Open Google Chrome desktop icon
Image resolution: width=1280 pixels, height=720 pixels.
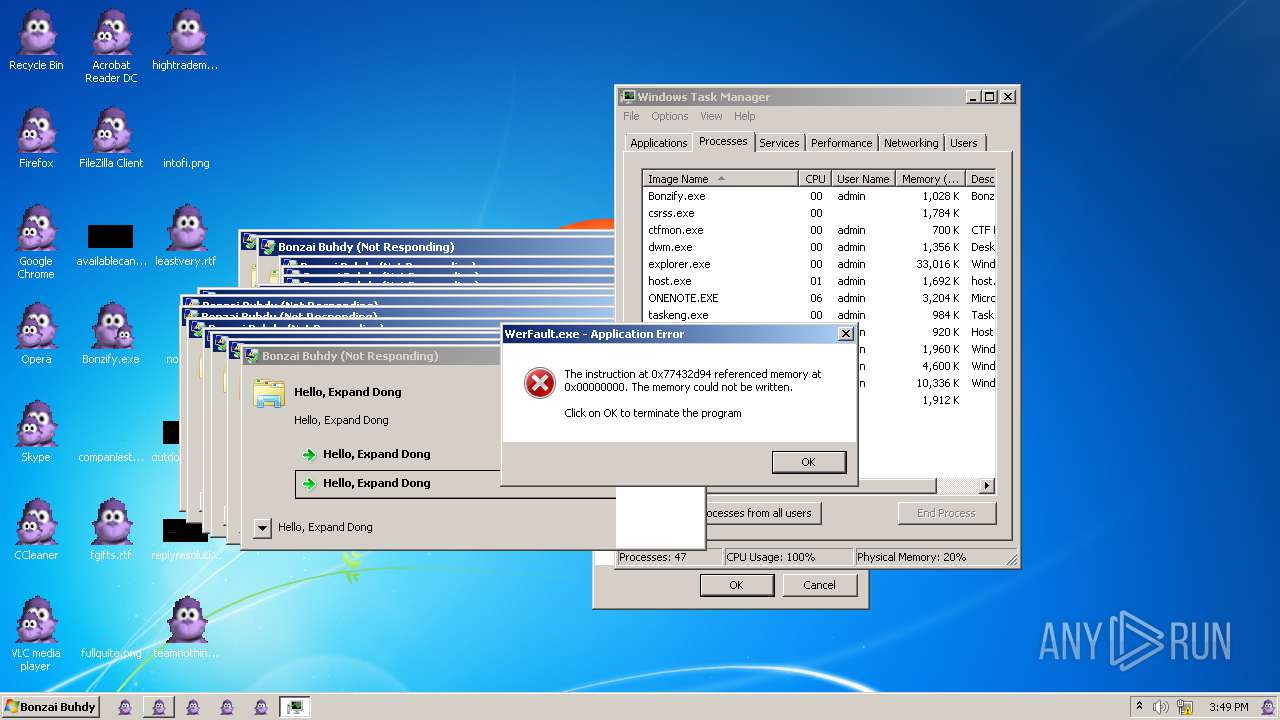(36, 243)
